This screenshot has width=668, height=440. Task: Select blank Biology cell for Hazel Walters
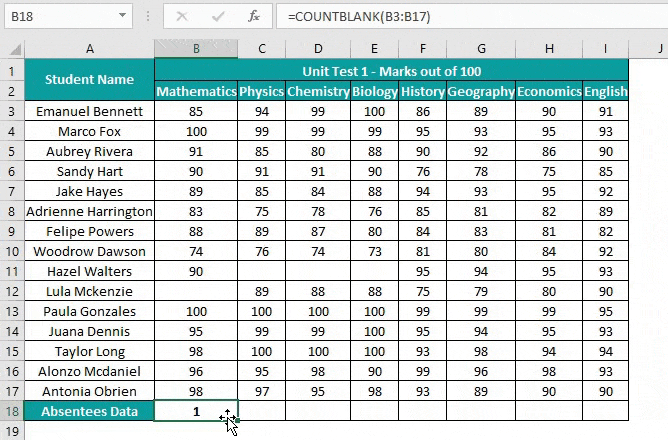(x=374, y=271)
